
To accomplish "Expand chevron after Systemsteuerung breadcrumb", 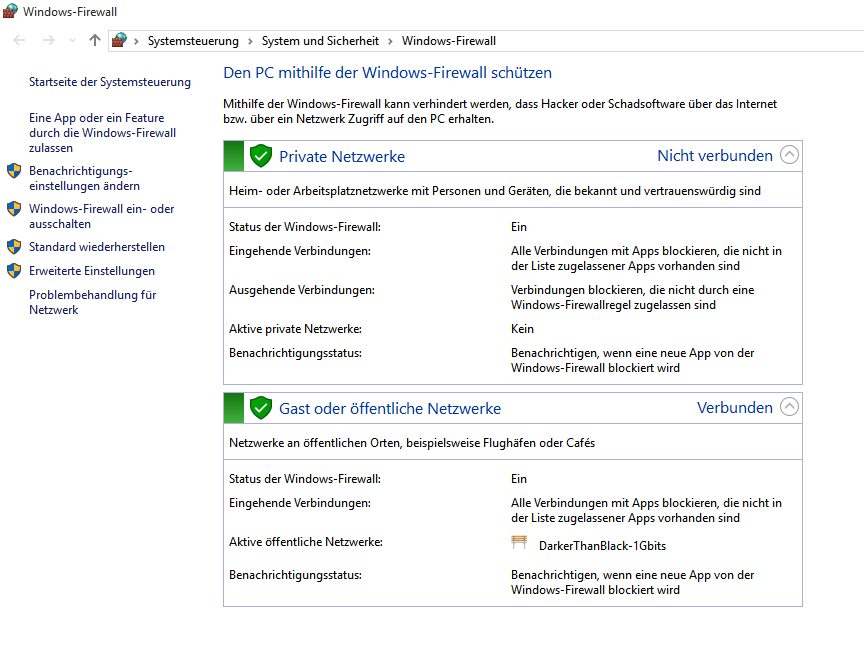I will pyautogui.click(x=250, y=41).
